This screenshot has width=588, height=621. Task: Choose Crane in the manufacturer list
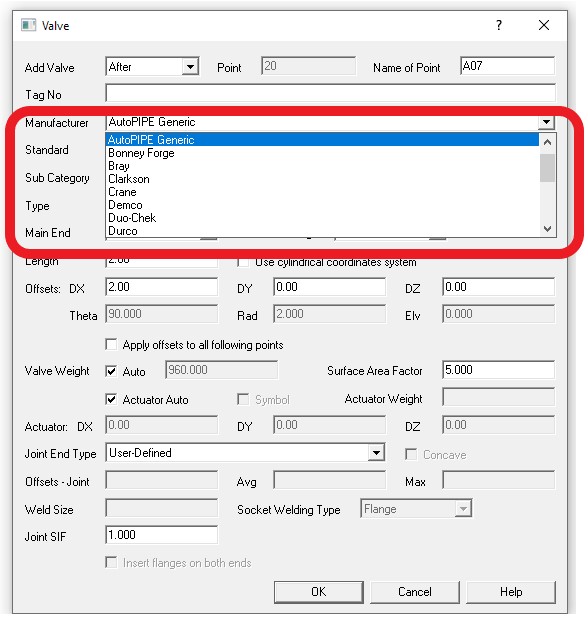(x=122, y=192)
